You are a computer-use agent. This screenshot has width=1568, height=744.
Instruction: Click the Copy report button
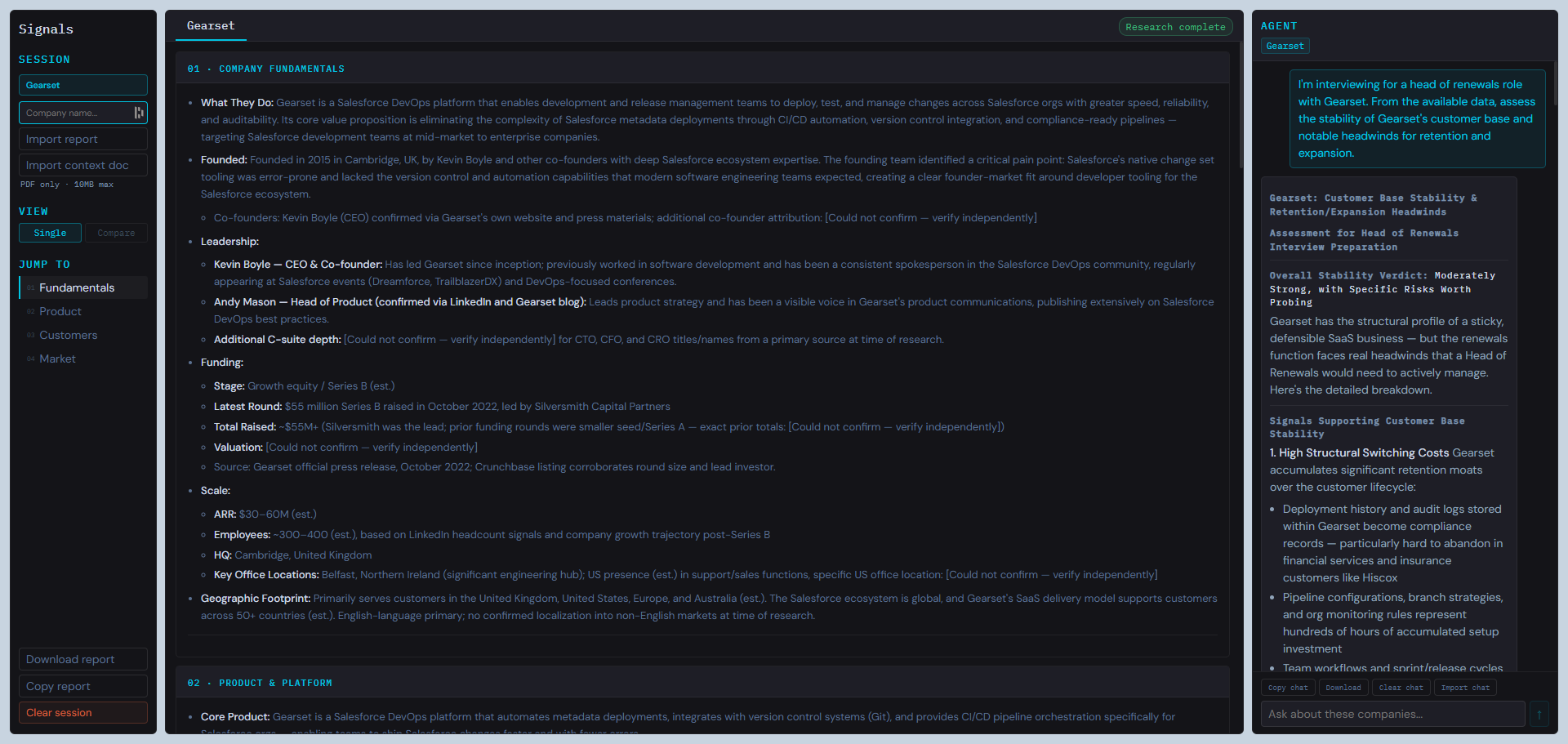[x=83, y=686]
